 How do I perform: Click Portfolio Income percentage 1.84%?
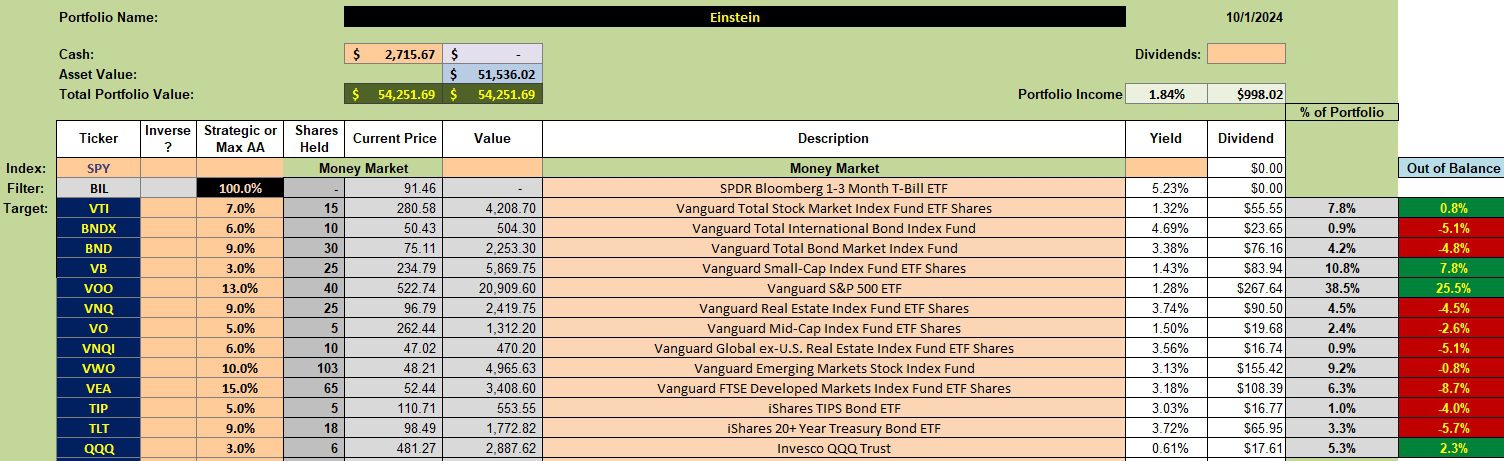tap(1166, 94)
